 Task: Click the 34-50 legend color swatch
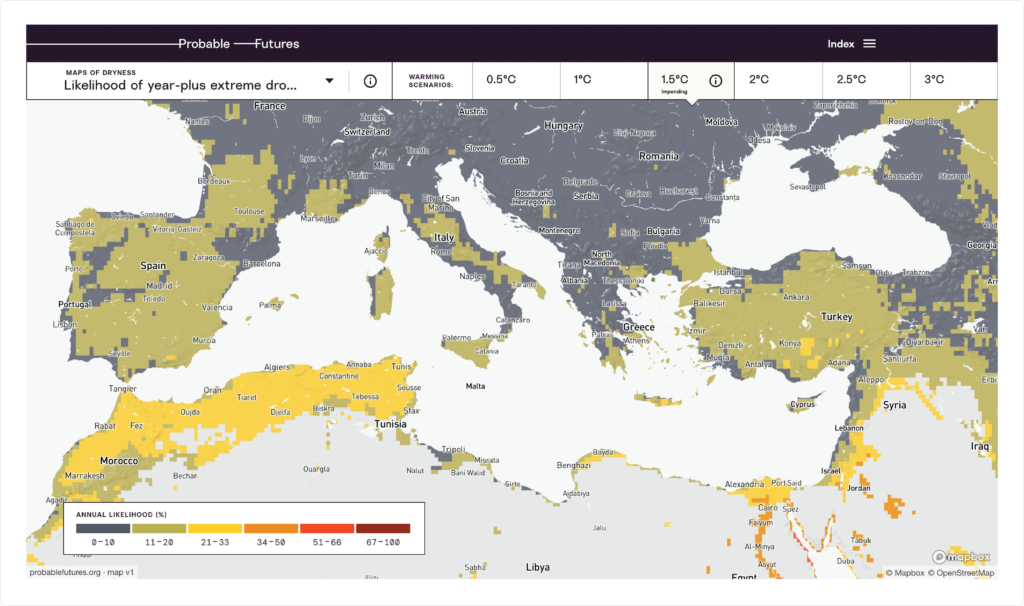(271, 528)
